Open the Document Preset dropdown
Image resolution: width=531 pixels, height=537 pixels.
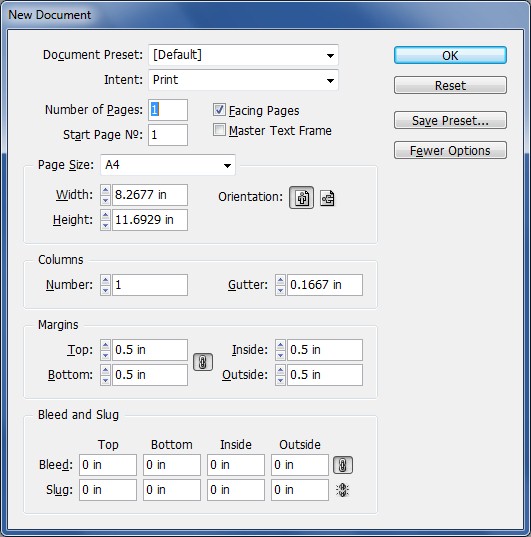coord(243,55)
